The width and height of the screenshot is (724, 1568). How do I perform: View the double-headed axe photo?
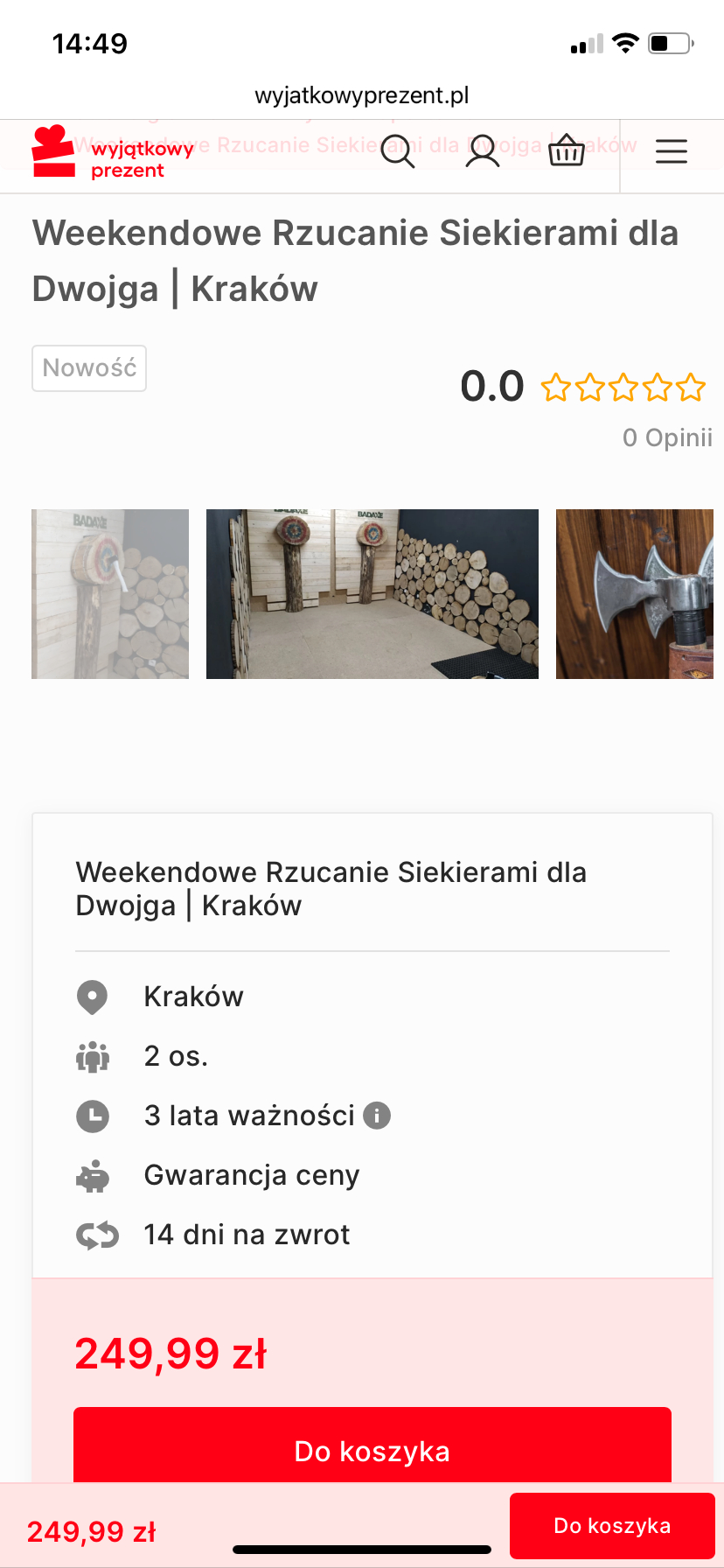(x=635, y=594)
